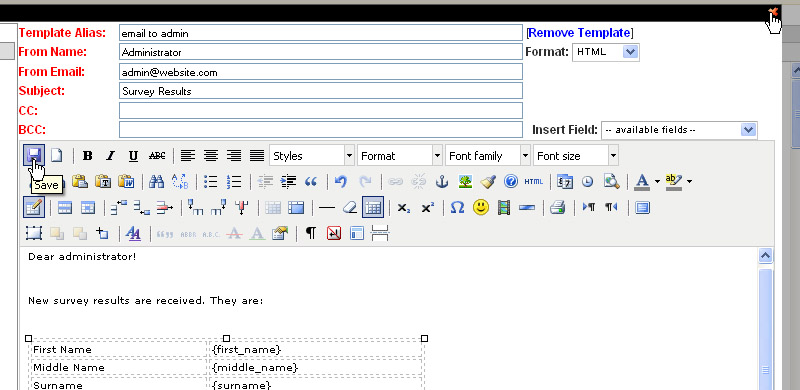This screenshot has height=390, width=800.
Task: Click the Subject field containing Survey Results
Action: coord(321,91)
